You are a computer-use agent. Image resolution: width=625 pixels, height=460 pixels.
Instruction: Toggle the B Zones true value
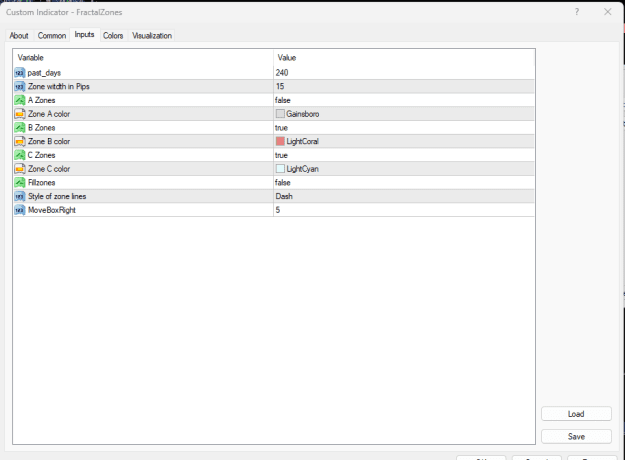point(404,128)
